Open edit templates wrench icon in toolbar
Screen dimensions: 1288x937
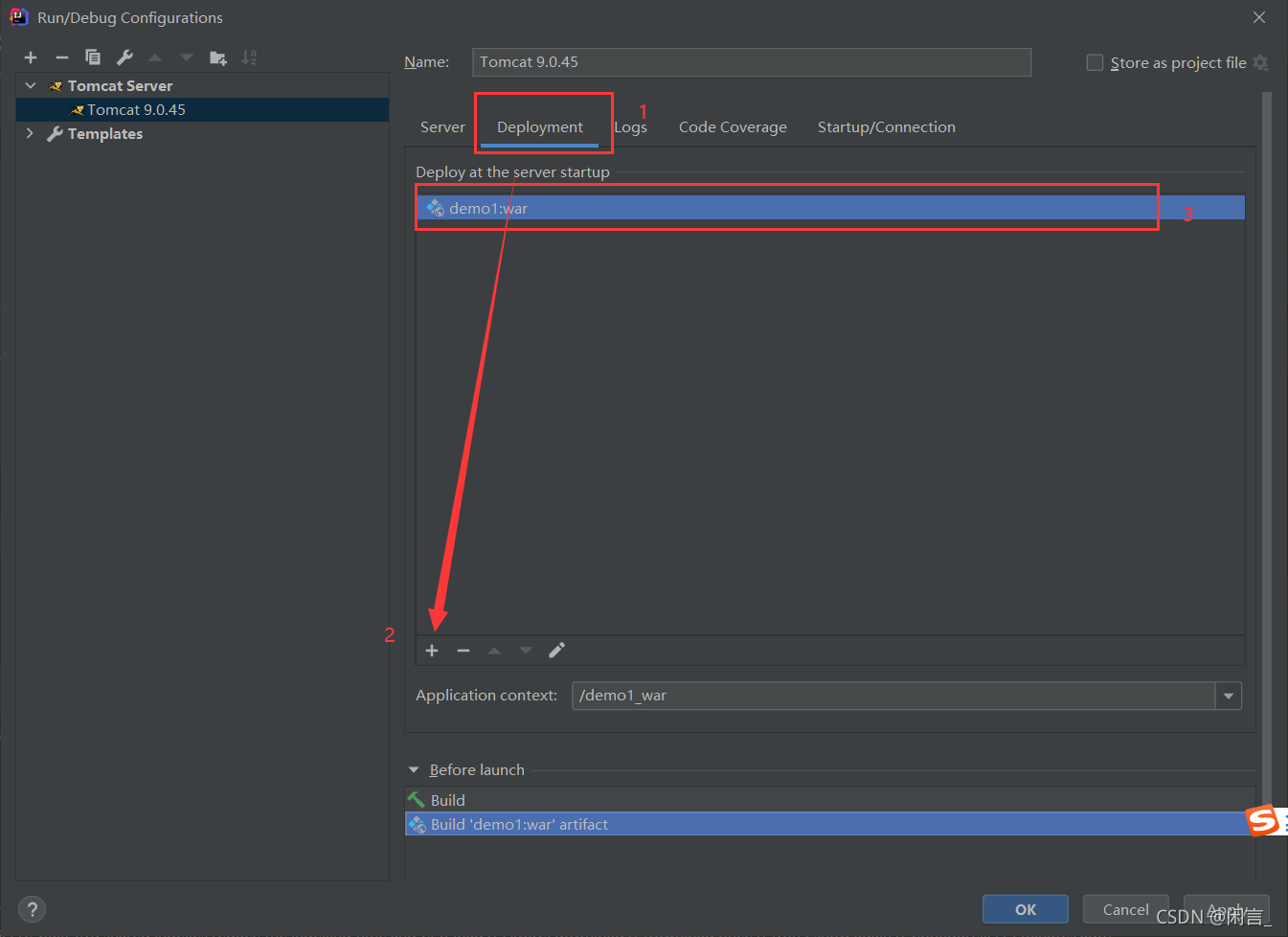[124, 57]
